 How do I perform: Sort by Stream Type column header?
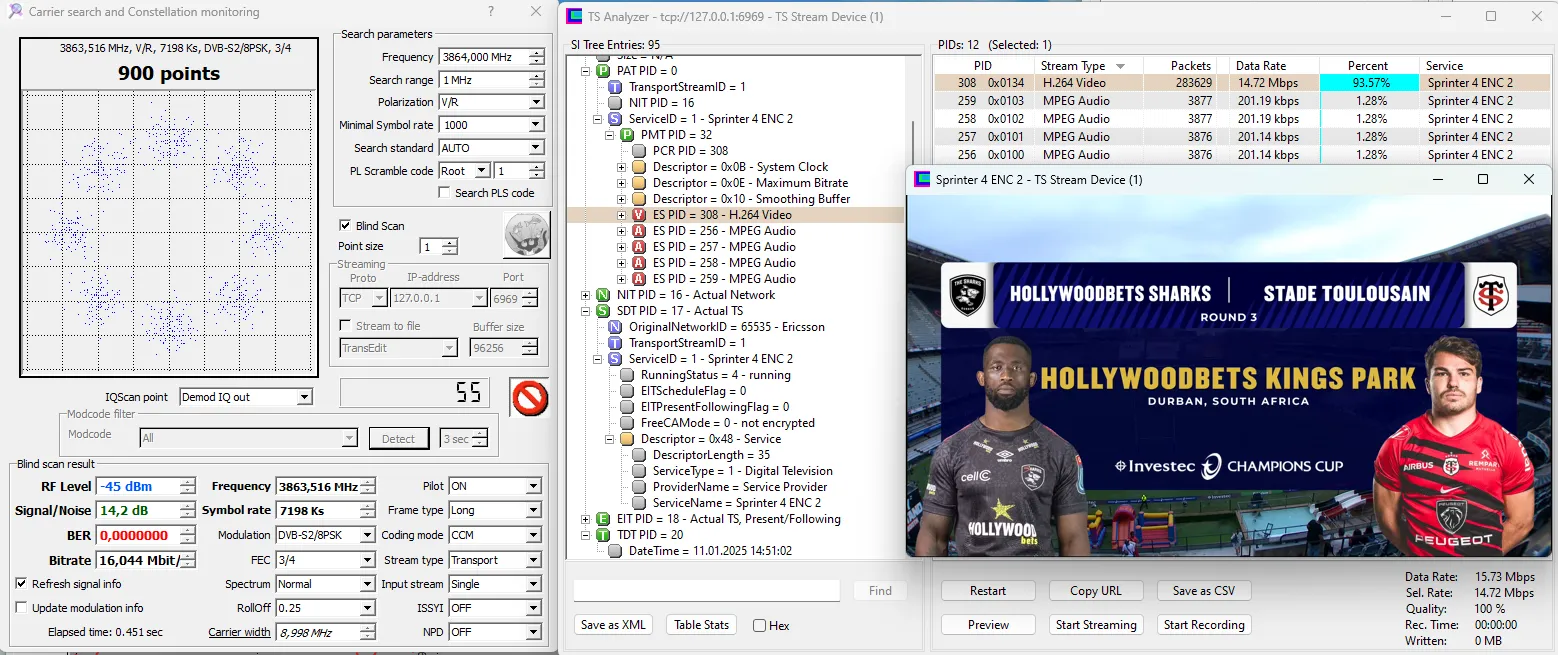[x=1073, y=66]
